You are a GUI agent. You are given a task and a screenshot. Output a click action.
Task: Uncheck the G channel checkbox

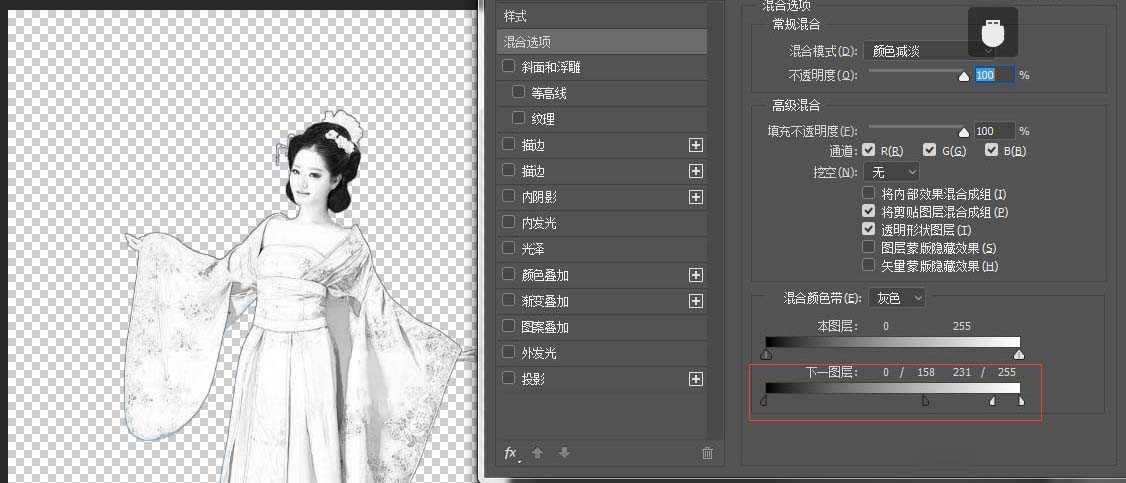(930, 150)
